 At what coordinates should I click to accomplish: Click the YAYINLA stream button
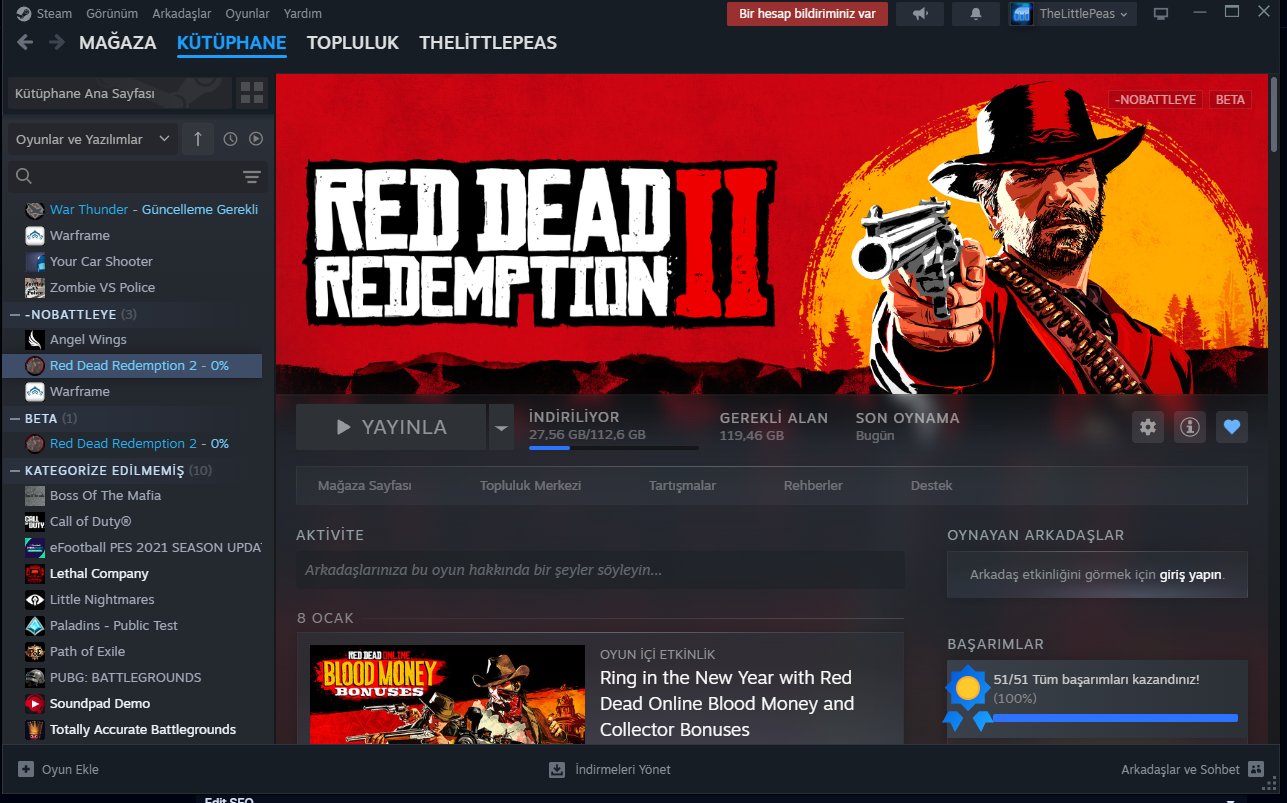[x=391, y=427]
